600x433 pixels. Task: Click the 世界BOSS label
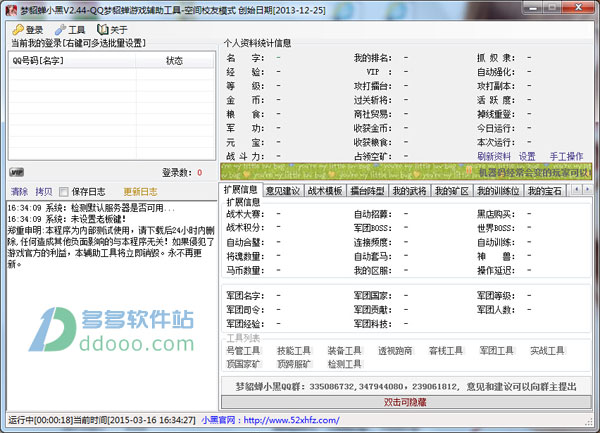click(496, 228)
